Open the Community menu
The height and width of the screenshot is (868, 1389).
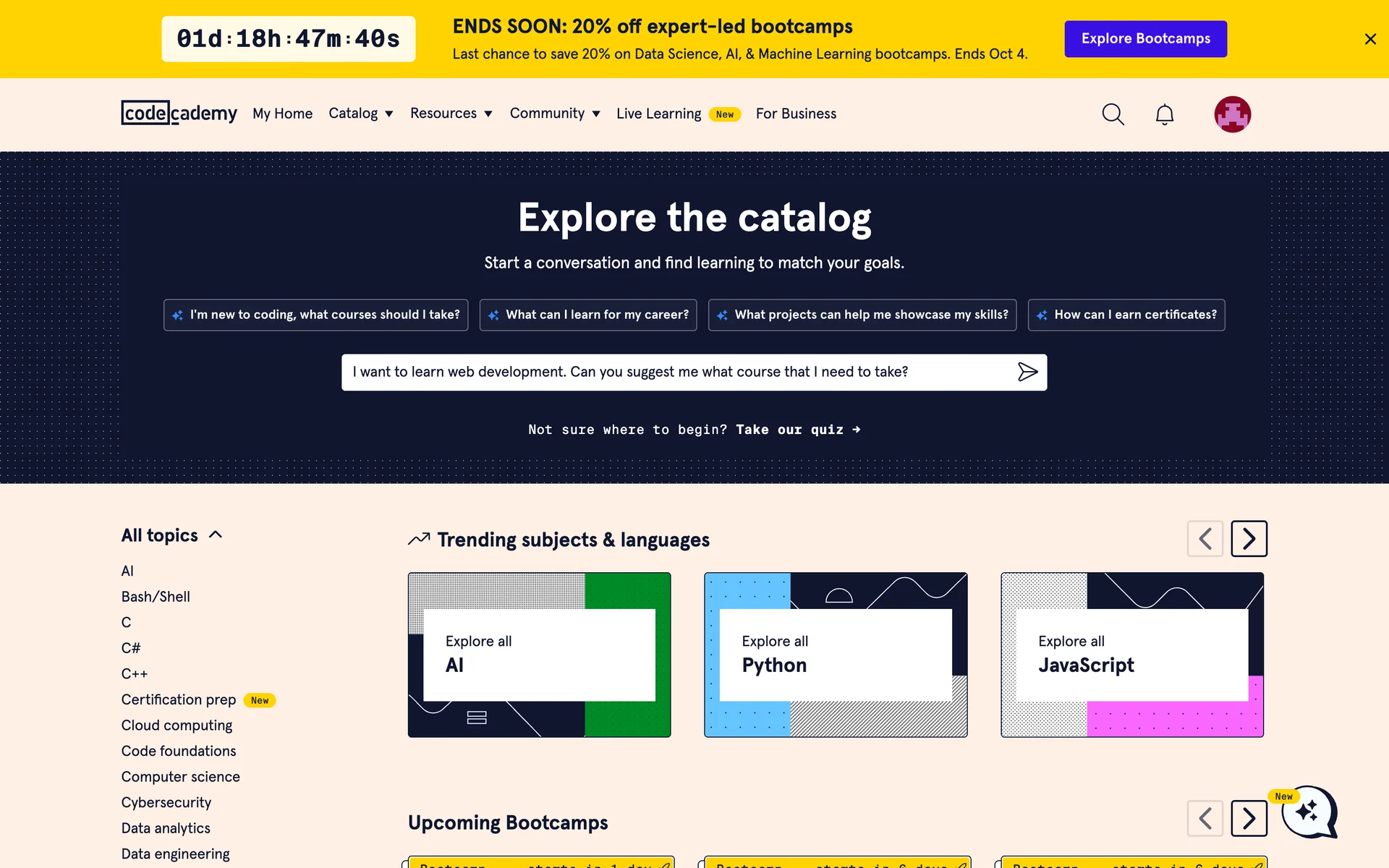[554, 114]
